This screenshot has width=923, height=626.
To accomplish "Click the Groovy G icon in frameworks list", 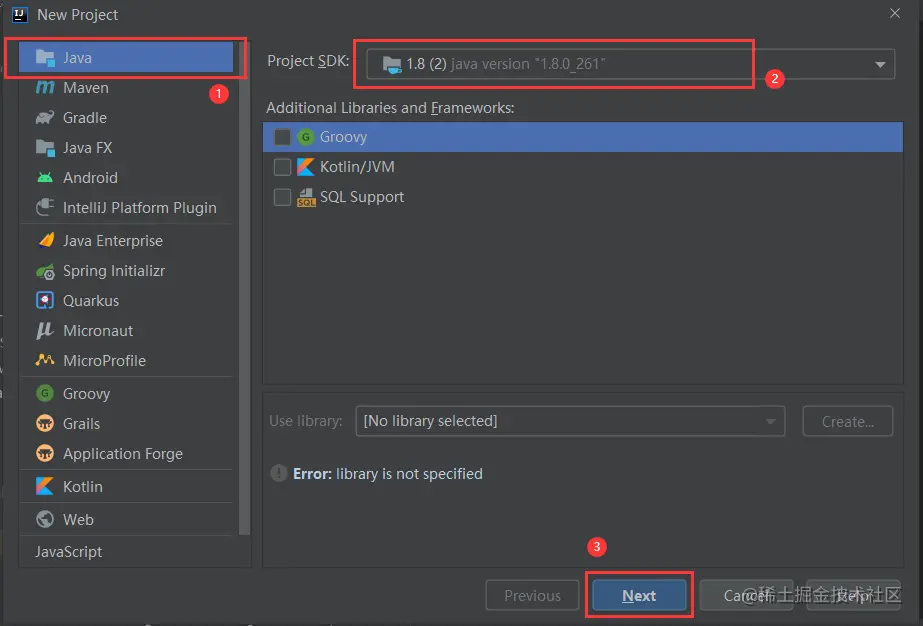I will tap(305, 137).
